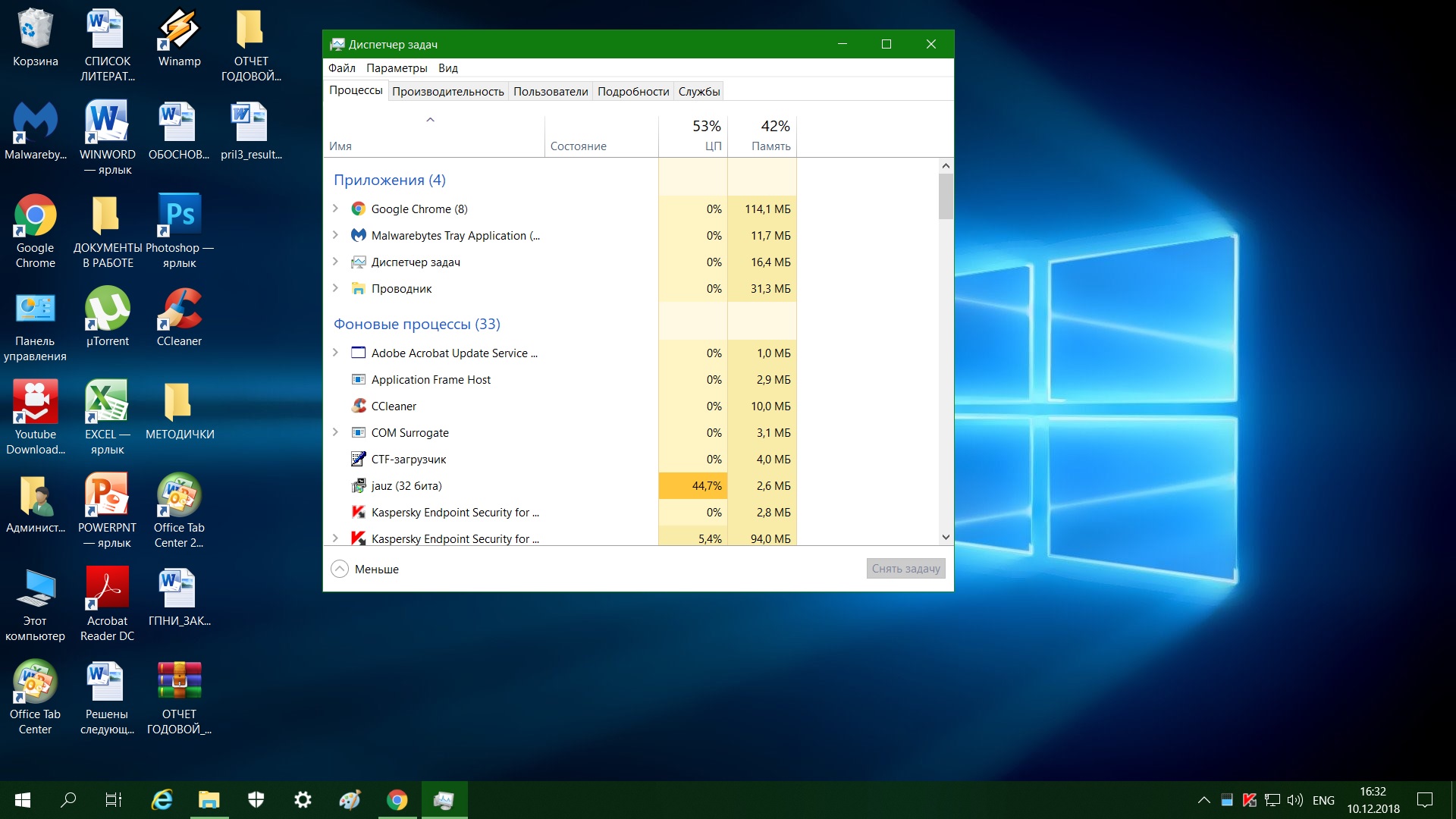Open the CCleaner desktop shortcut icon
The image size is (1456, 819).
click(179, 309)
